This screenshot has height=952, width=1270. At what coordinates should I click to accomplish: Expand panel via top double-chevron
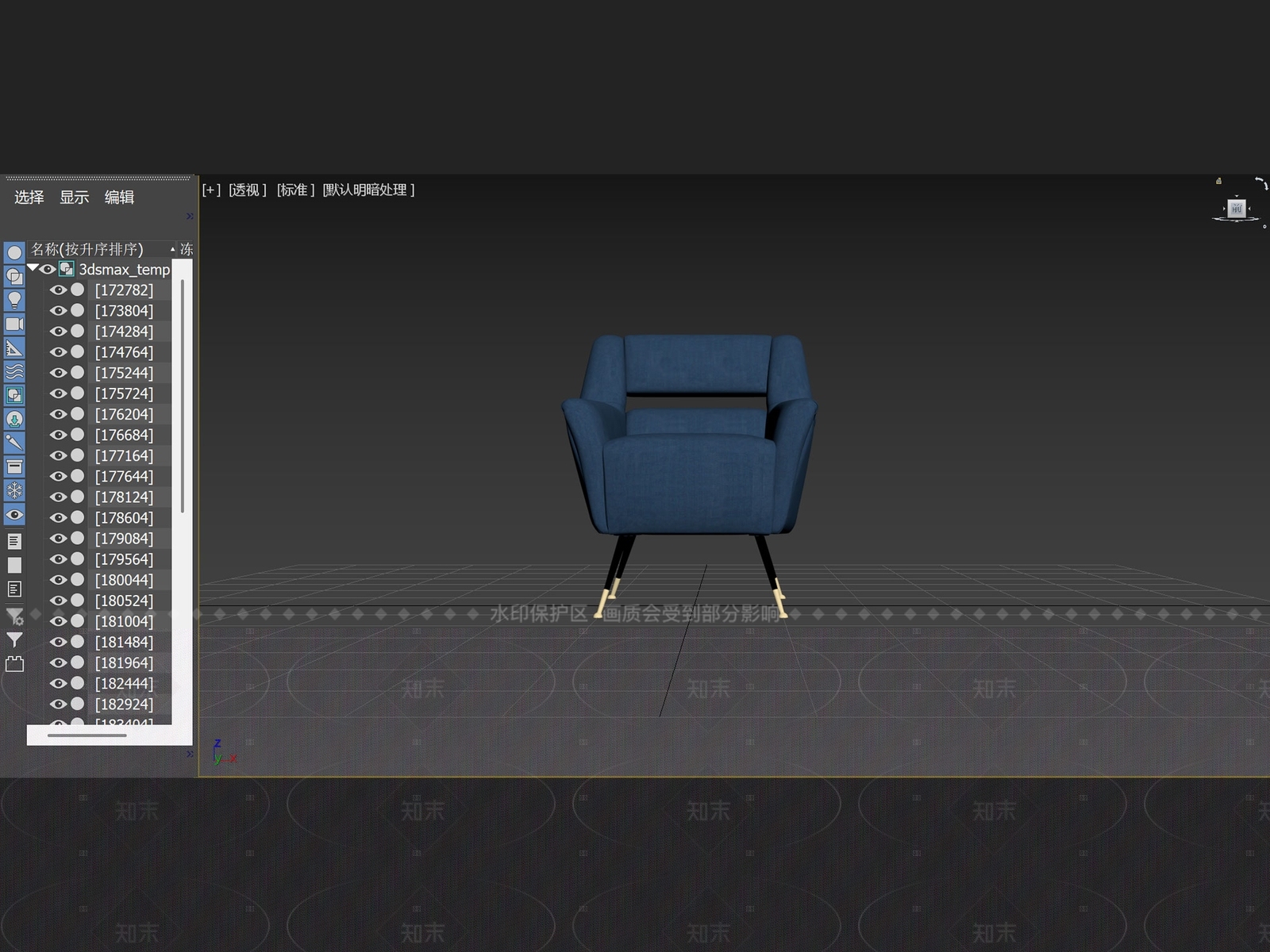(x=190, y=216)
